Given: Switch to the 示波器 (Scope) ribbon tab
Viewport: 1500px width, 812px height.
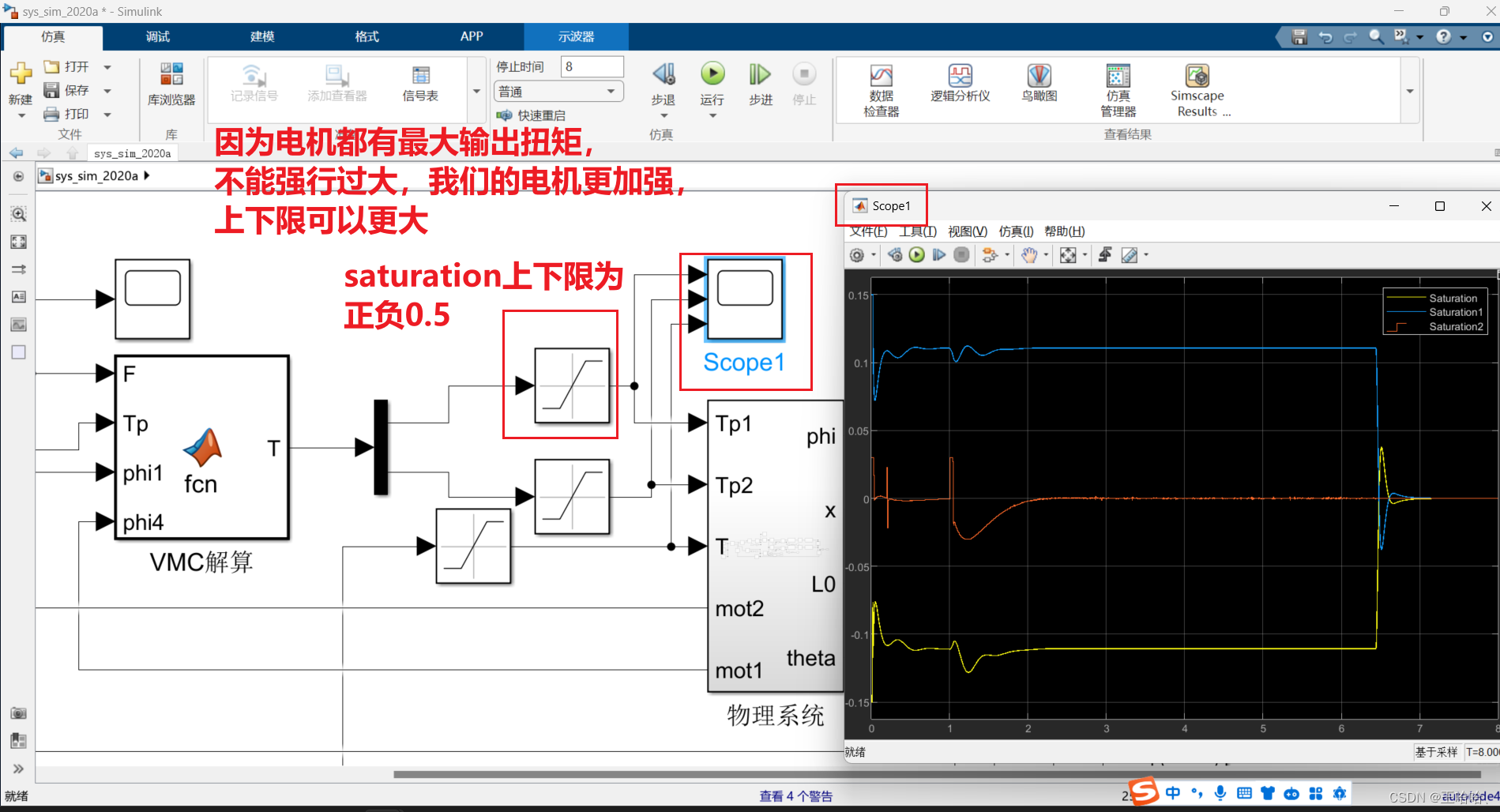Looking at the screenshot, I should pos(576,37).
